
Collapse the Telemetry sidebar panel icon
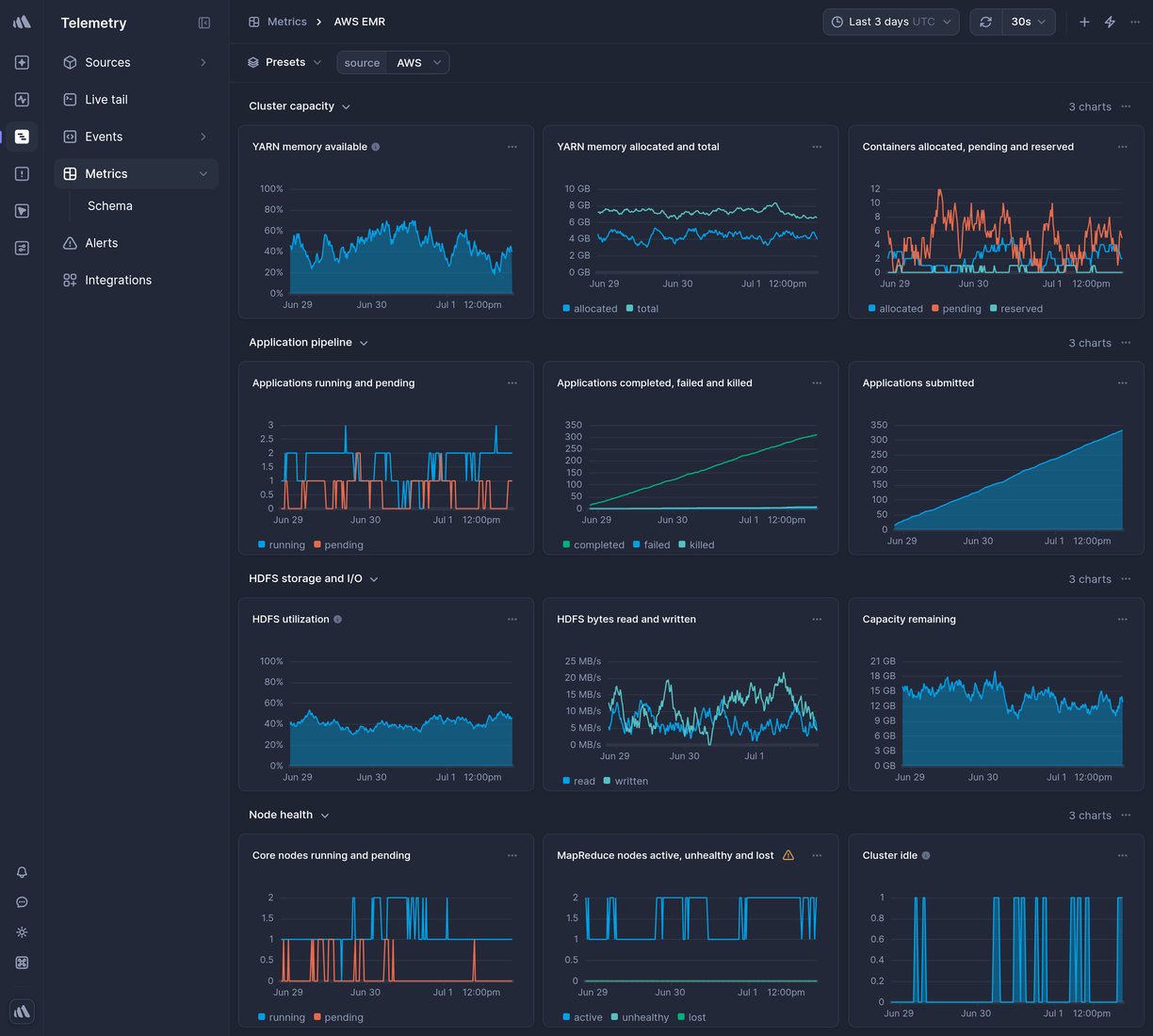pyautogui.click(x=204, y=23)
